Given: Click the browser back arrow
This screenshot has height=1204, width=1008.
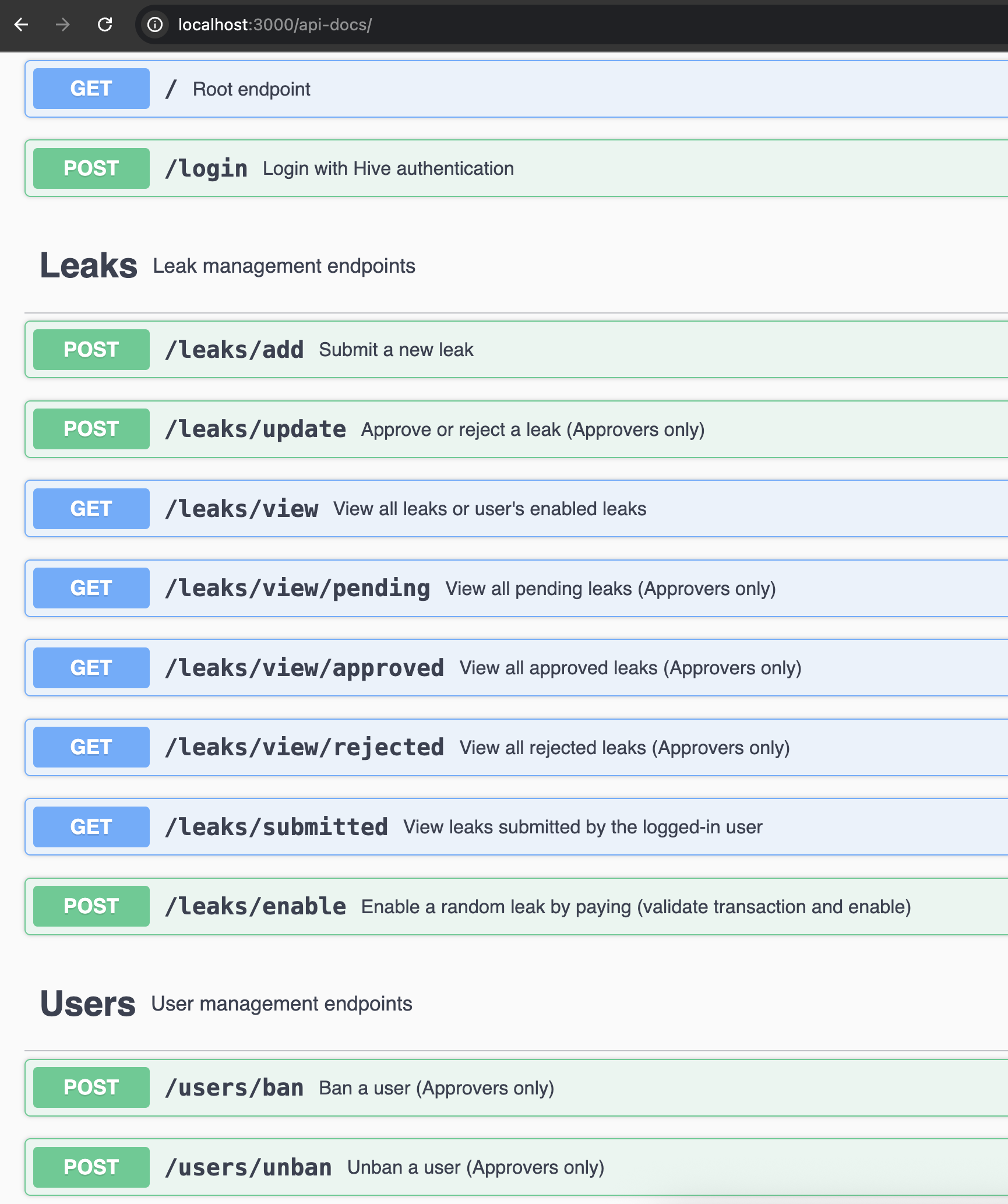Looking at the screenshot, I should point(22,25).
